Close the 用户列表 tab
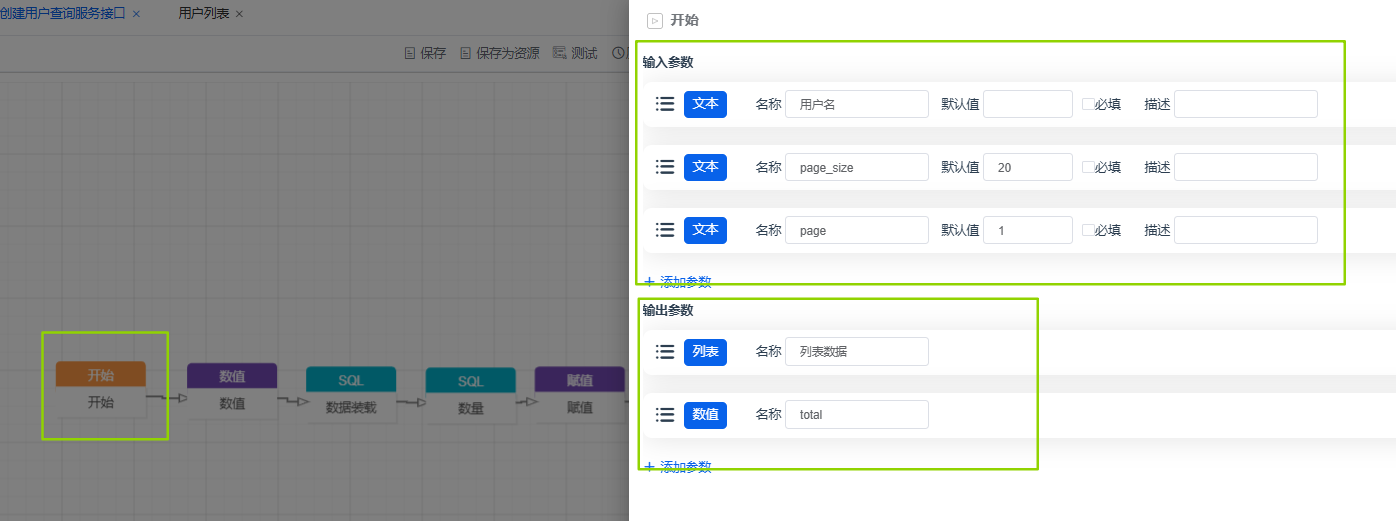The width and height of the screenshot is (1396, 521). click(239, 14)
